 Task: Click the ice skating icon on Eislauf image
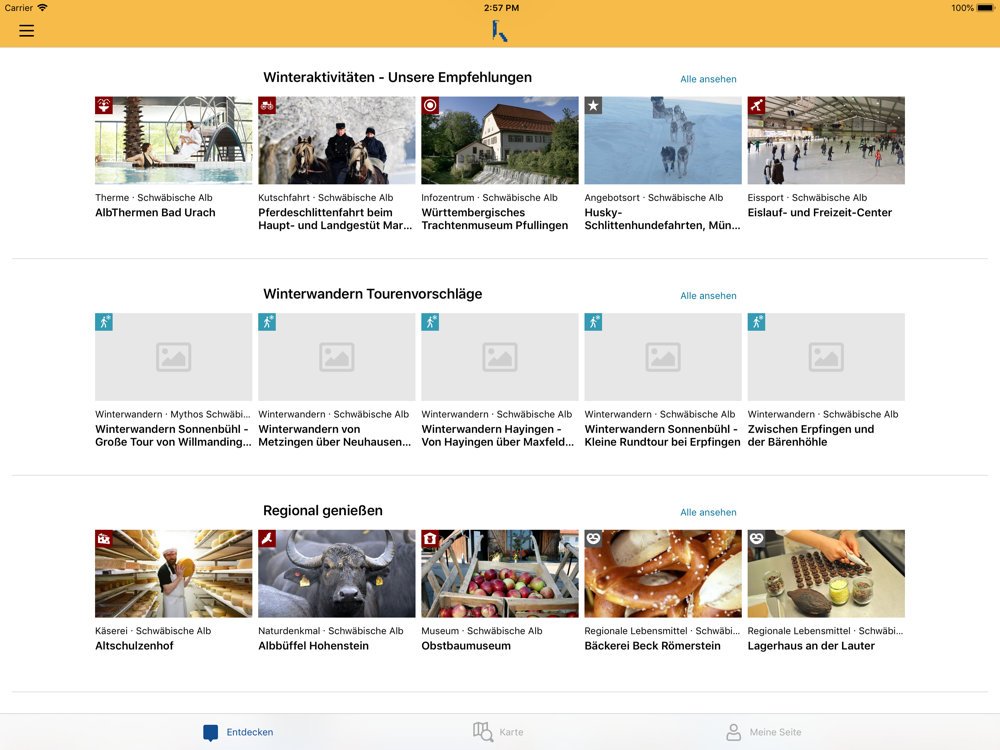coord(756,106)
